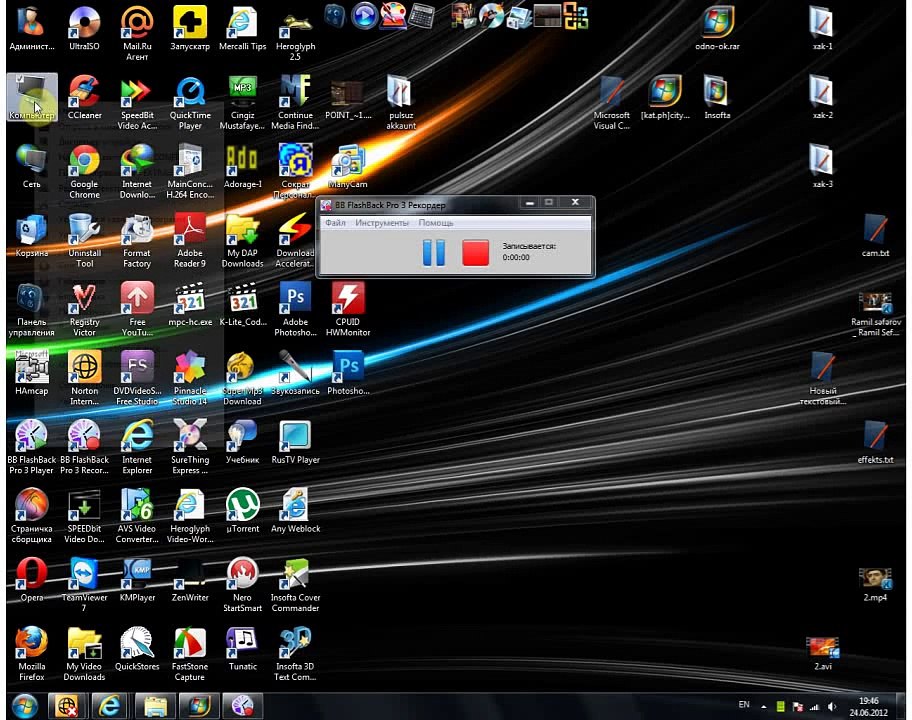This screenshot has height=720, width=912.
Task: Select the 2.avi video file
Action: point(822,654)
